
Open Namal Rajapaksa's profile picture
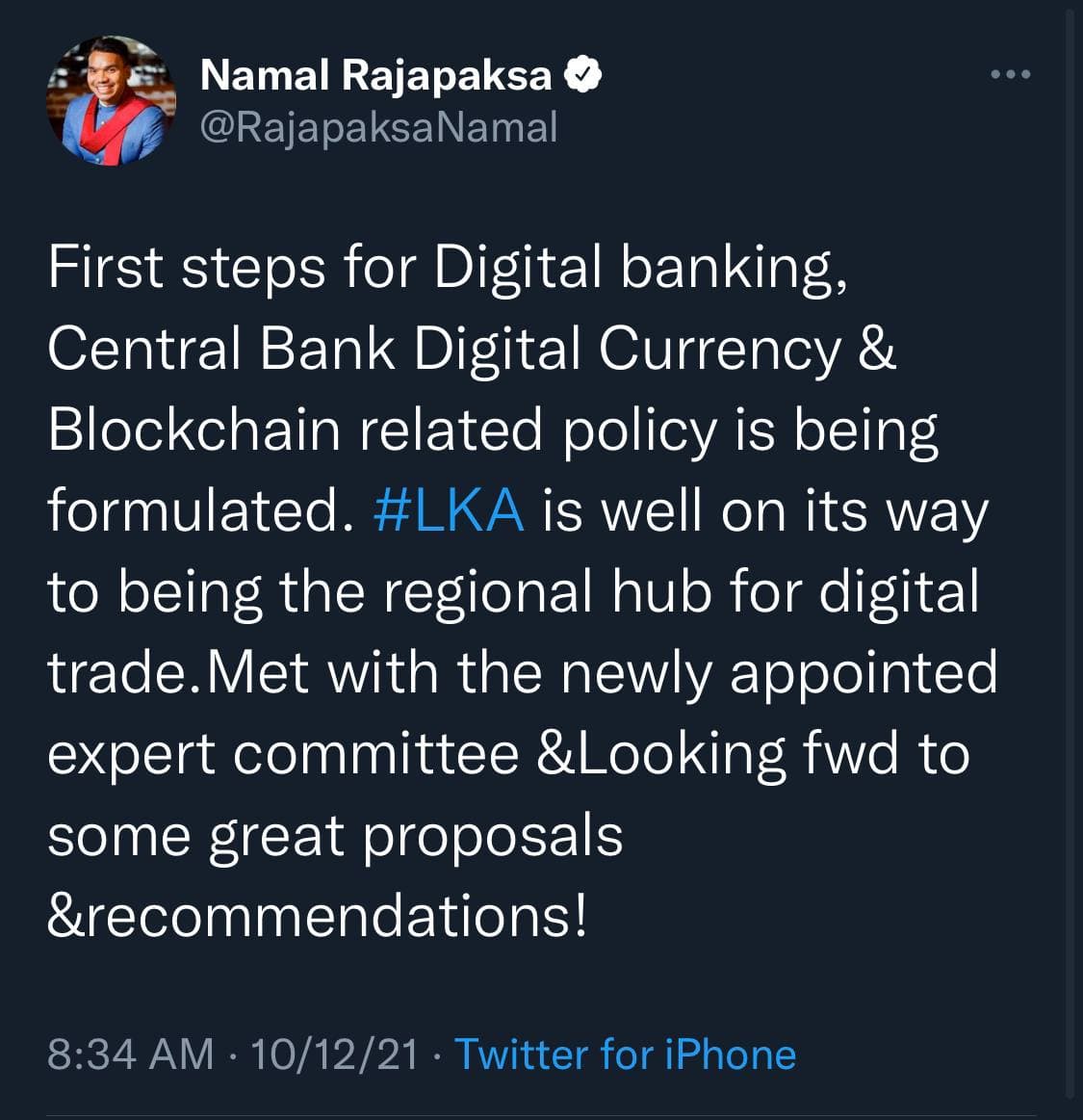click(111, 101)
